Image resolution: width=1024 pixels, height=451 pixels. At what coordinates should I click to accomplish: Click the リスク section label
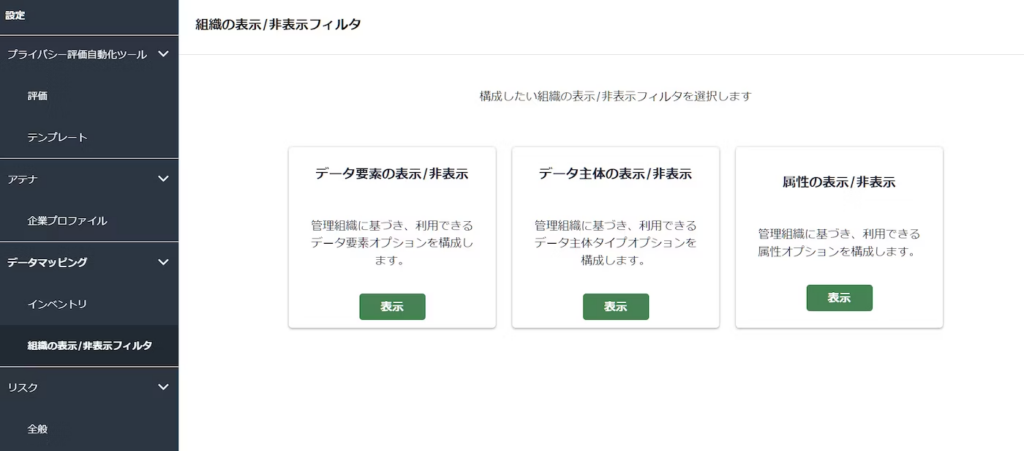pyautogui.click(x=23, y=387)
